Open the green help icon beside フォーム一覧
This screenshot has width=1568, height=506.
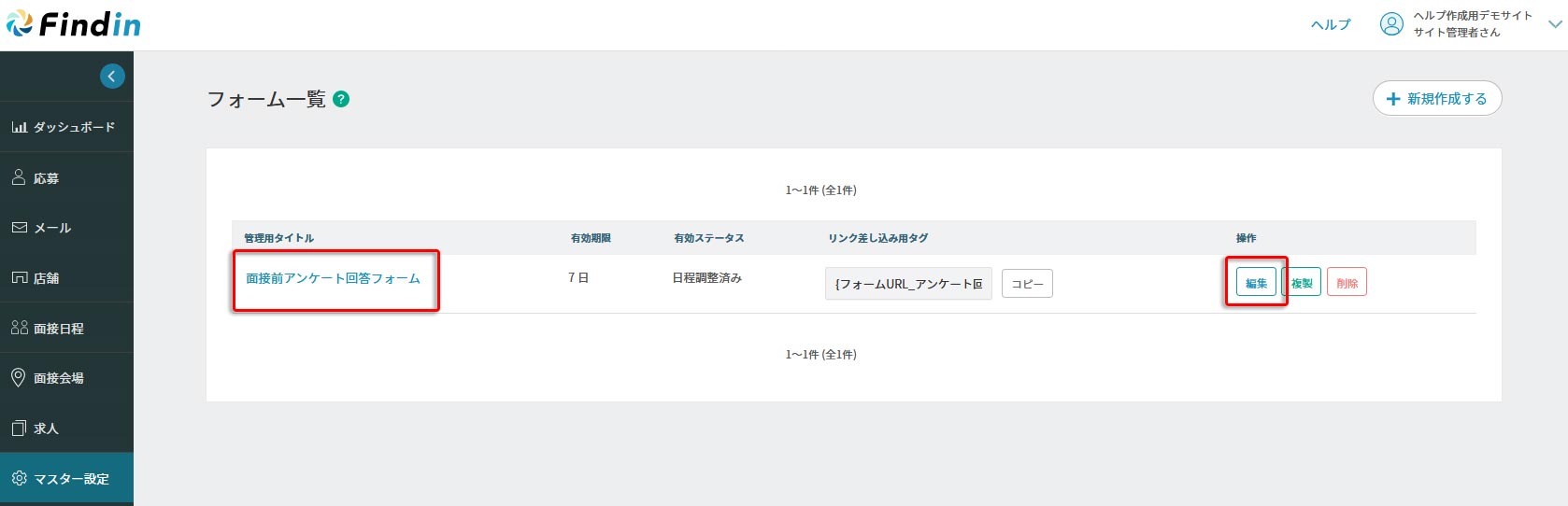(x=341, y=99)
